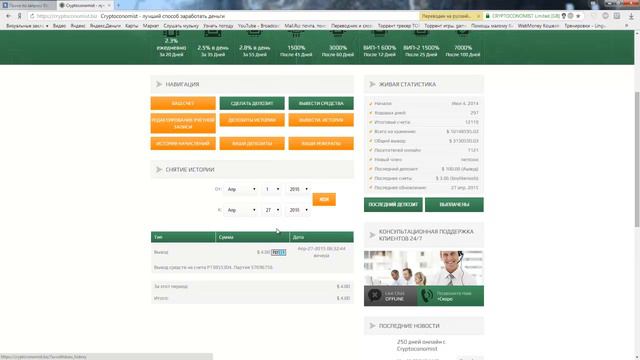Select the 7000% после 100 дней plan
Screen dimensions: 640x360
(x=463, y=44)
